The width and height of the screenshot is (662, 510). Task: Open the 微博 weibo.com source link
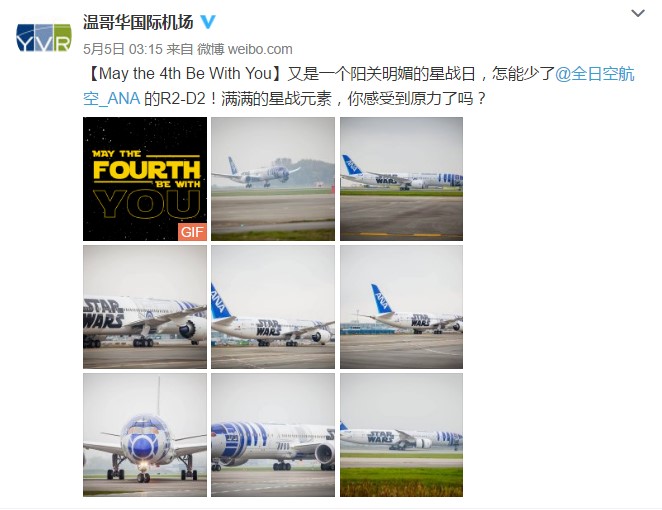[x=244, y=49]
